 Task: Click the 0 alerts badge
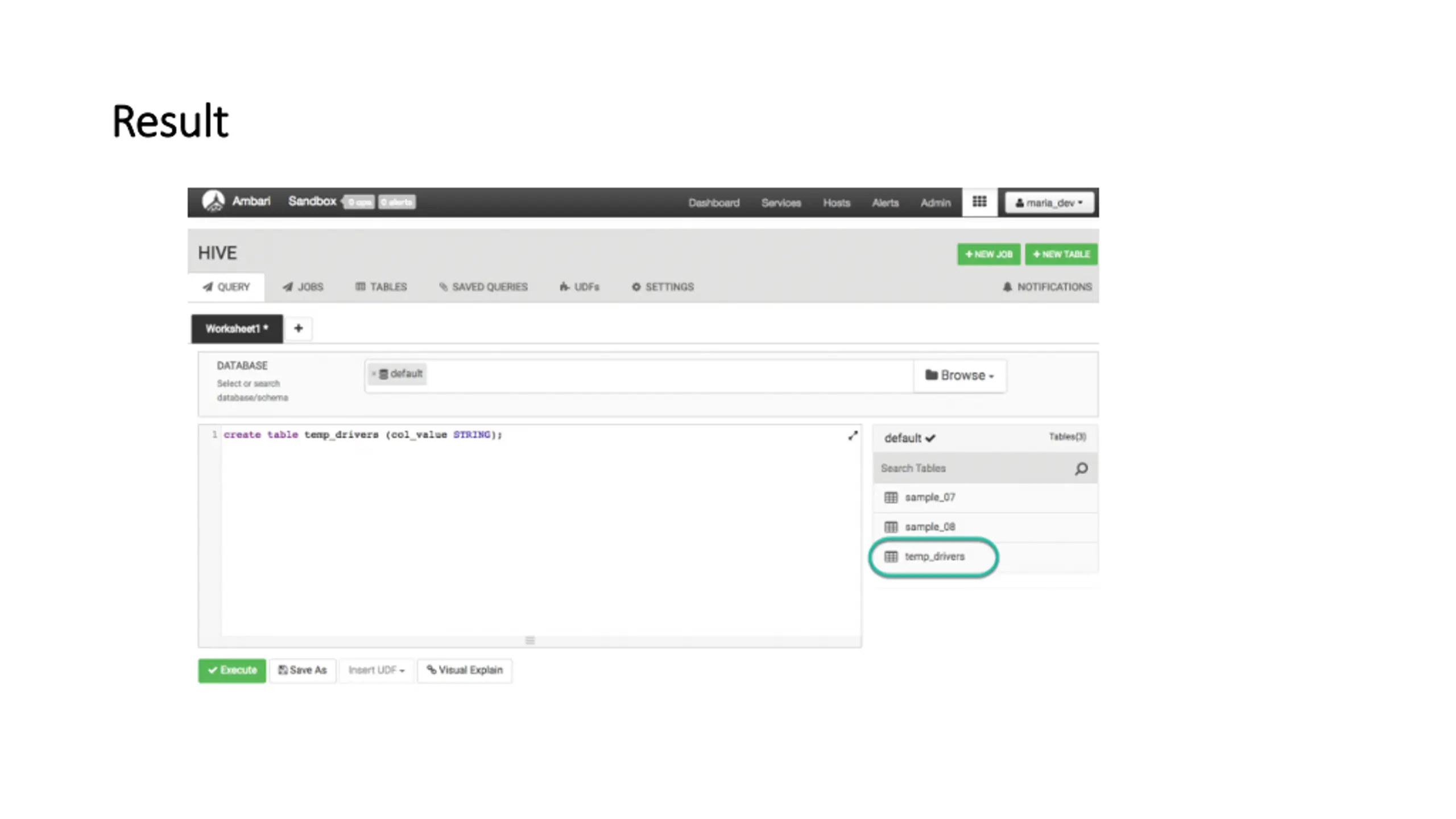coord(397,202)
